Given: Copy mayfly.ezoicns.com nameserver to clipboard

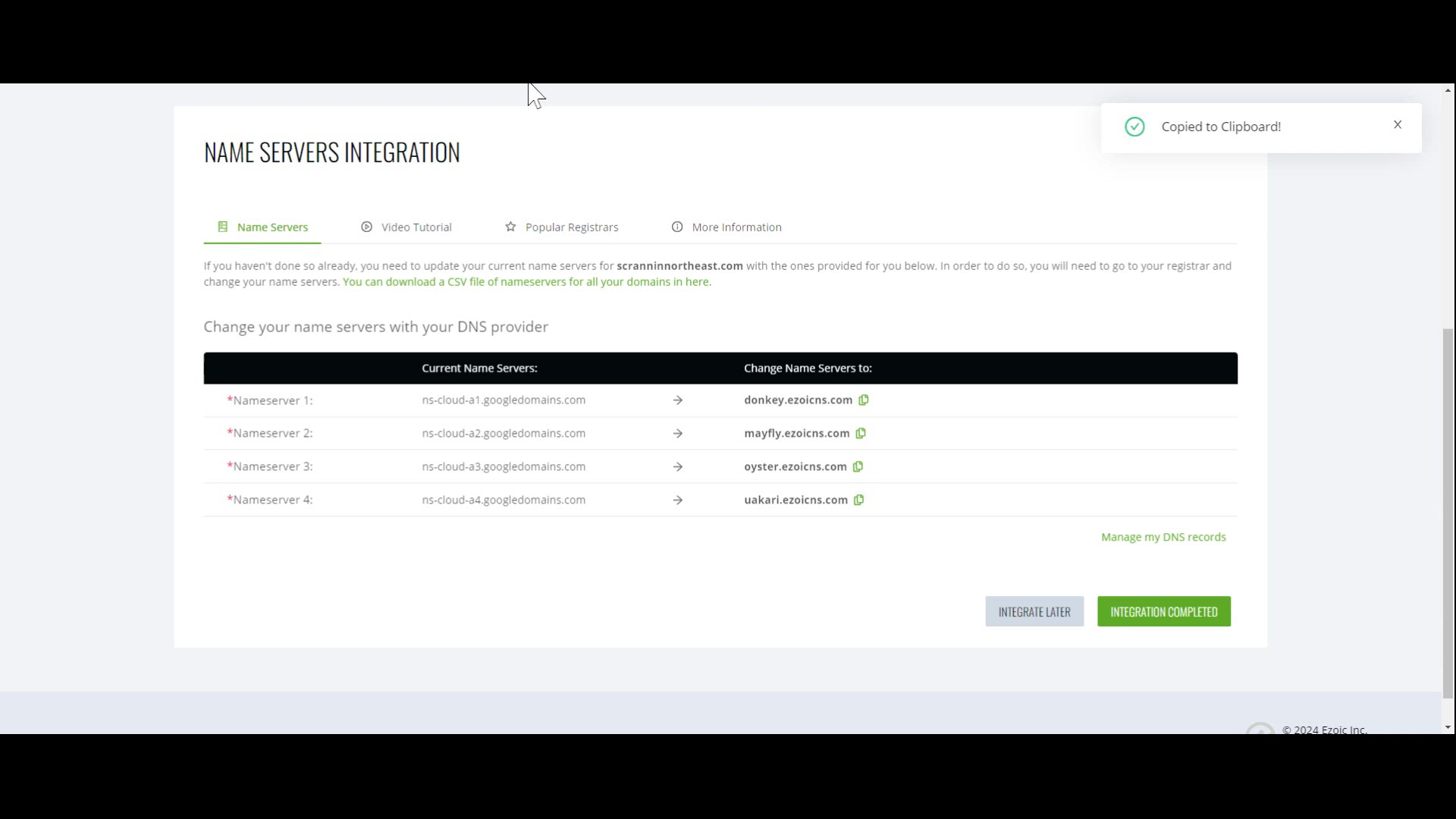Looking at the screenshot, I should (861, 433).
